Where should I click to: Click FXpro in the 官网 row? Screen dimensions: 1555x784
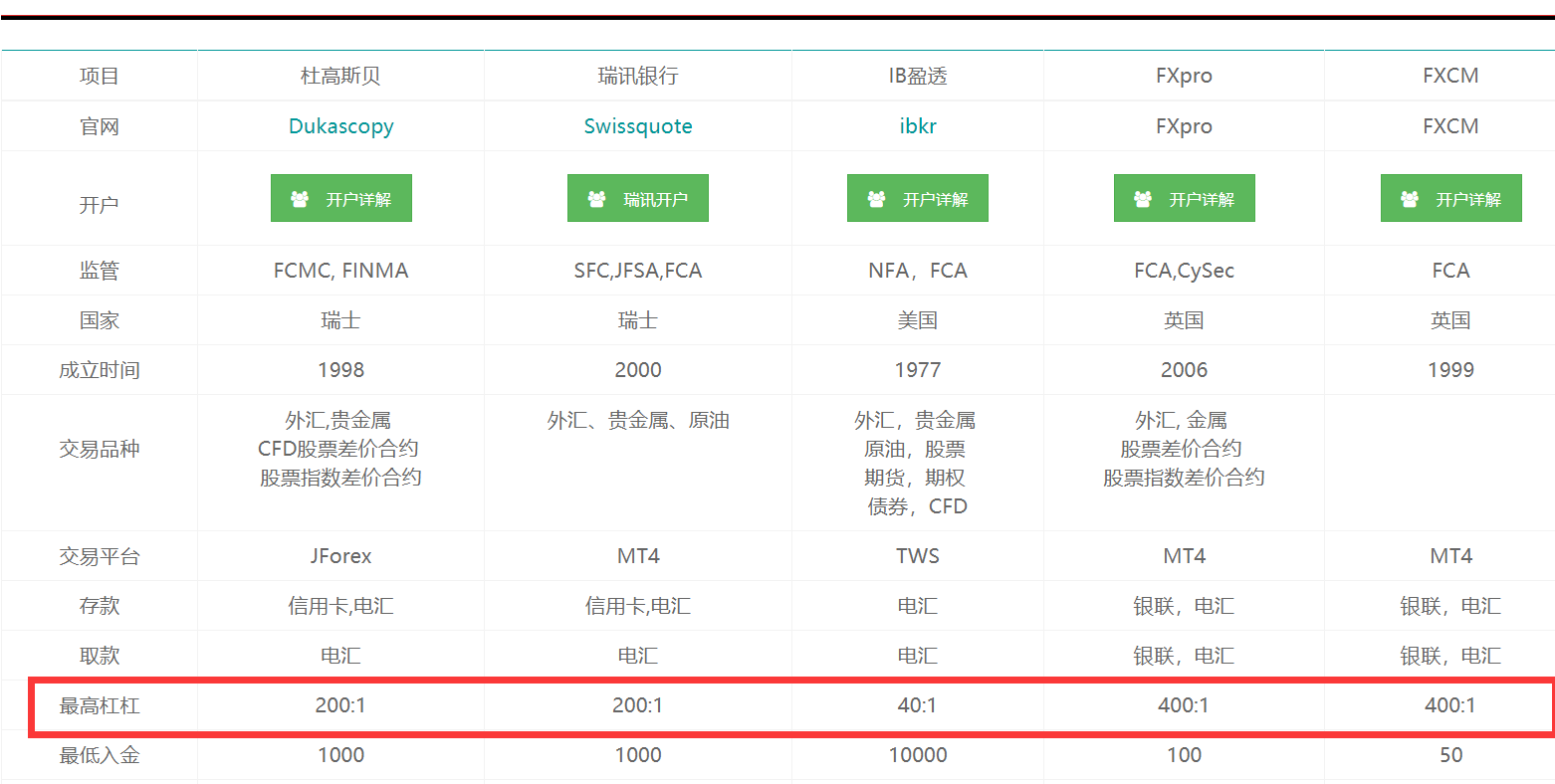pos(1184,126)
